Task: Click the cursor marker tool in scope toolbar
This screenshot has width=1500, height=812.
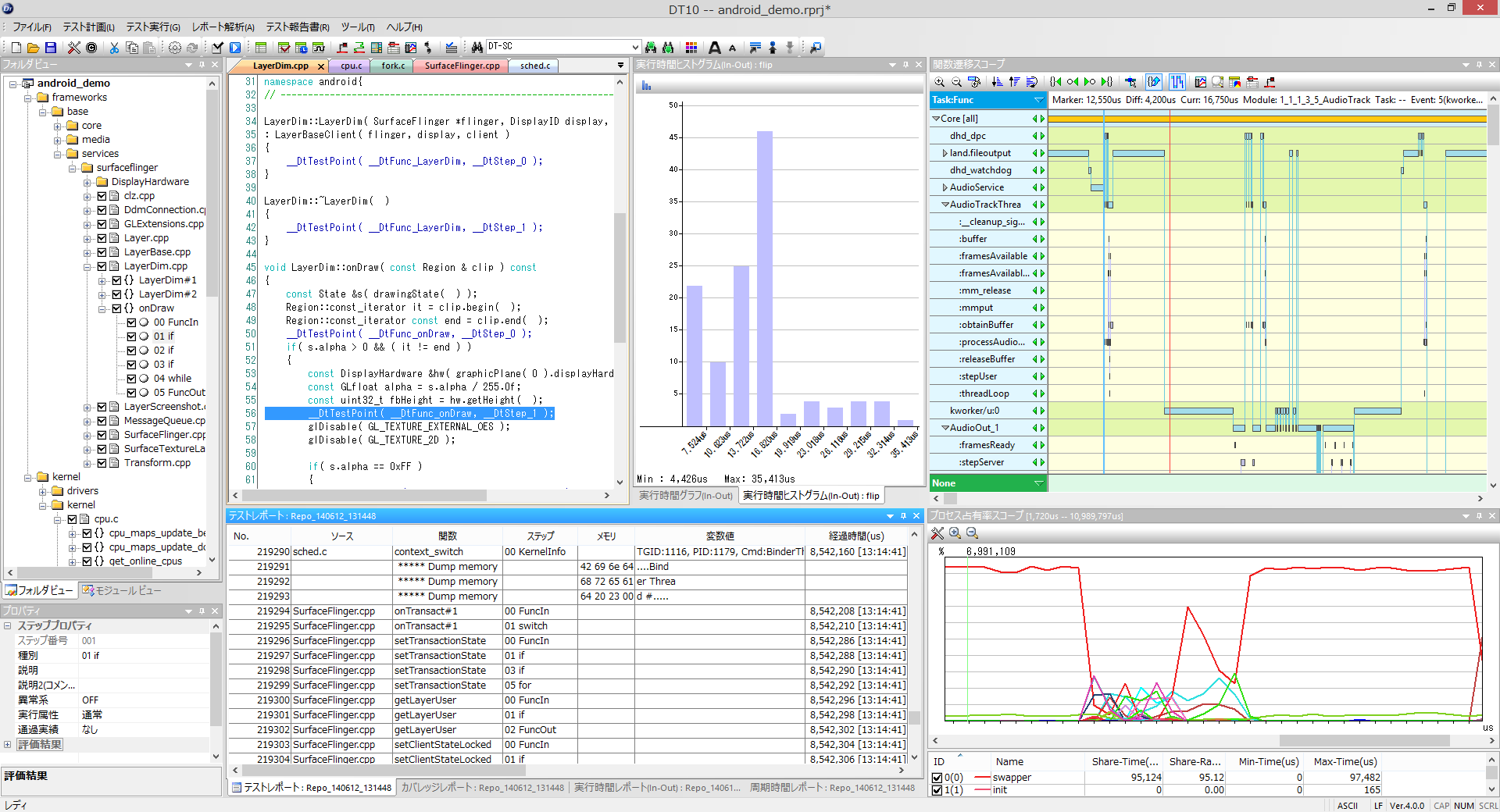Action: (1130, 81)
